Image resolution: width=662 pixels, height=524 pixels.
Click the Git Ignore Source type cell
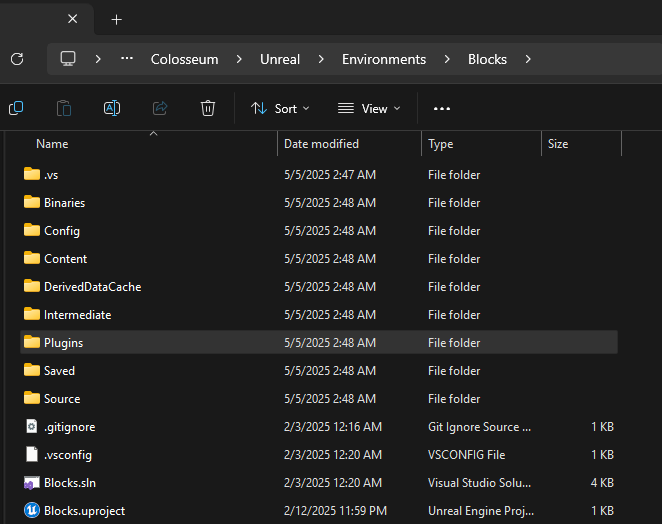coord(479,427)
